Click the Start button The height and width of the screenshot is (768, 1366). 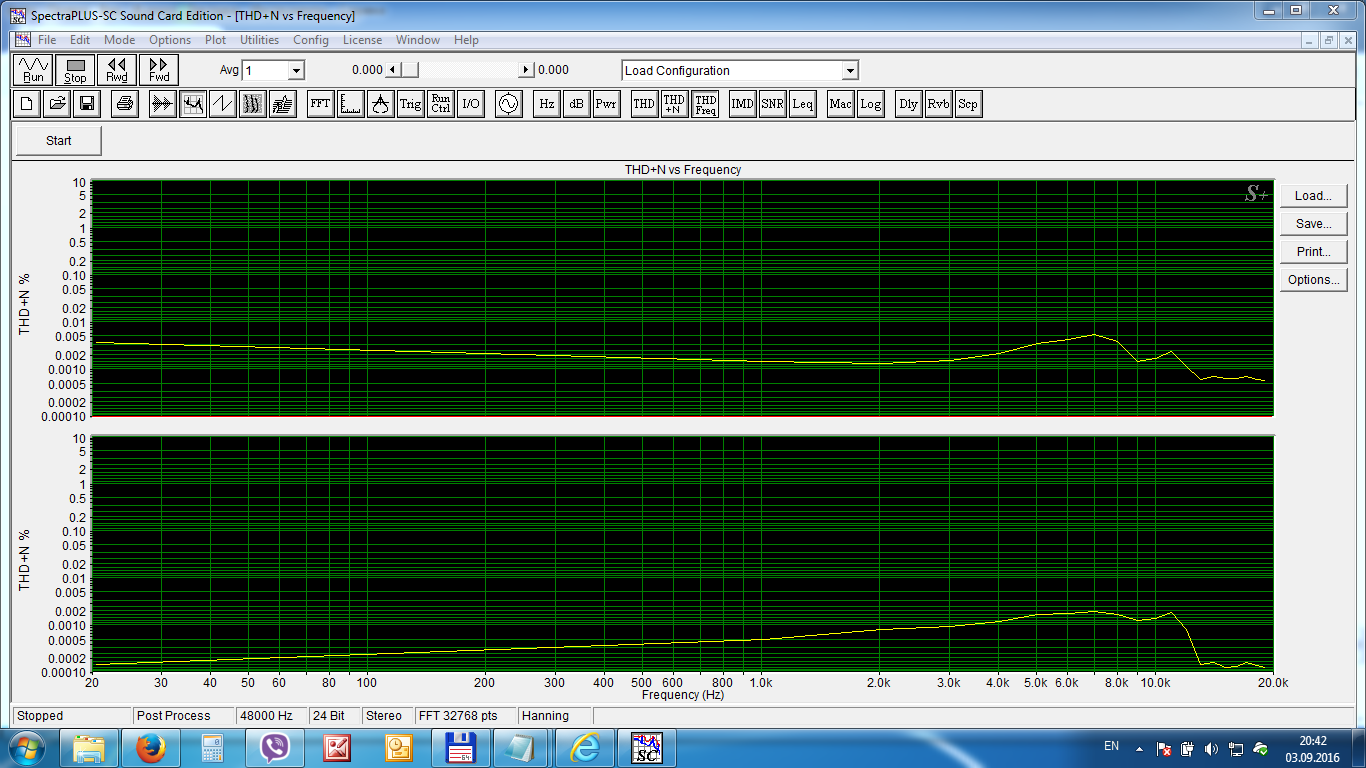tap(59, 141)
